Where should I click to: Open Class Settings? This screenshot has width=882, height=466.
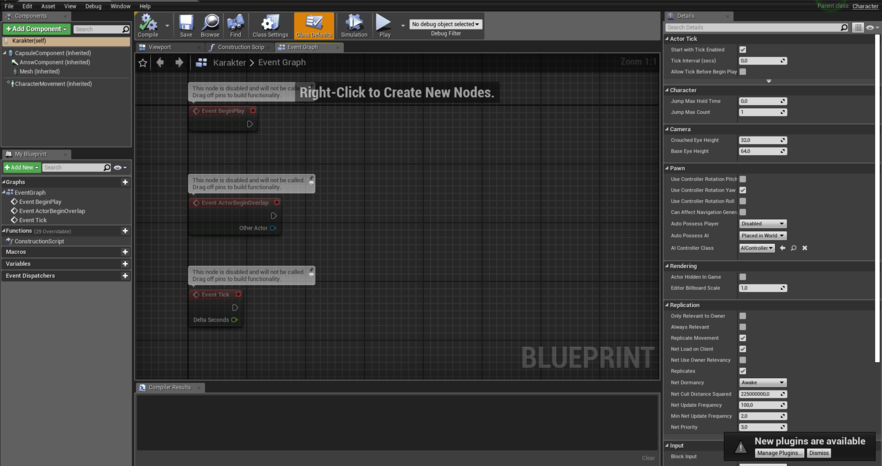[x=270, y=26]
